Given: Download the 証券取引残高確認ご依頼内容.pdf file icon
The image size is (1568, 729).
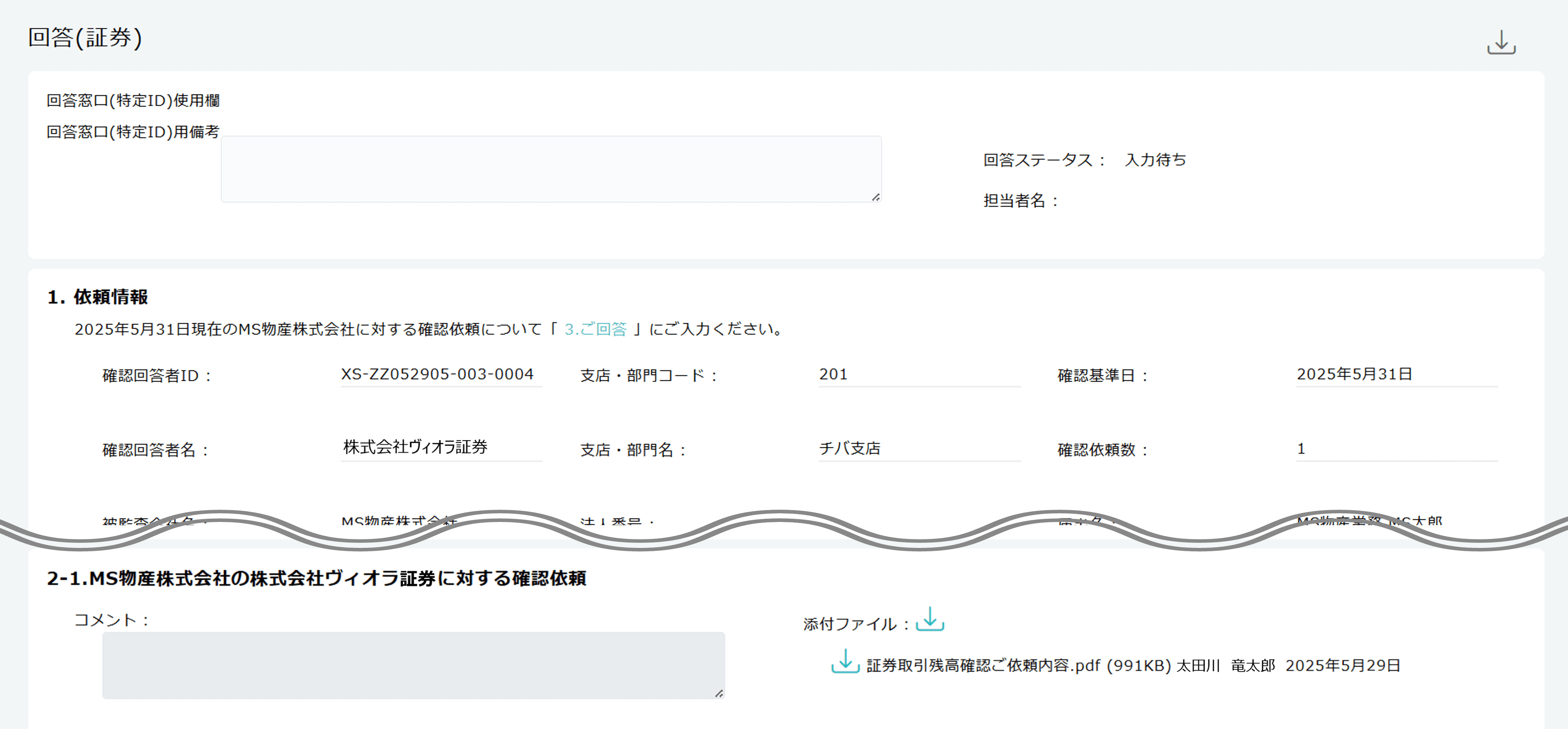Looking at the screenshot, I should [845, 662].
